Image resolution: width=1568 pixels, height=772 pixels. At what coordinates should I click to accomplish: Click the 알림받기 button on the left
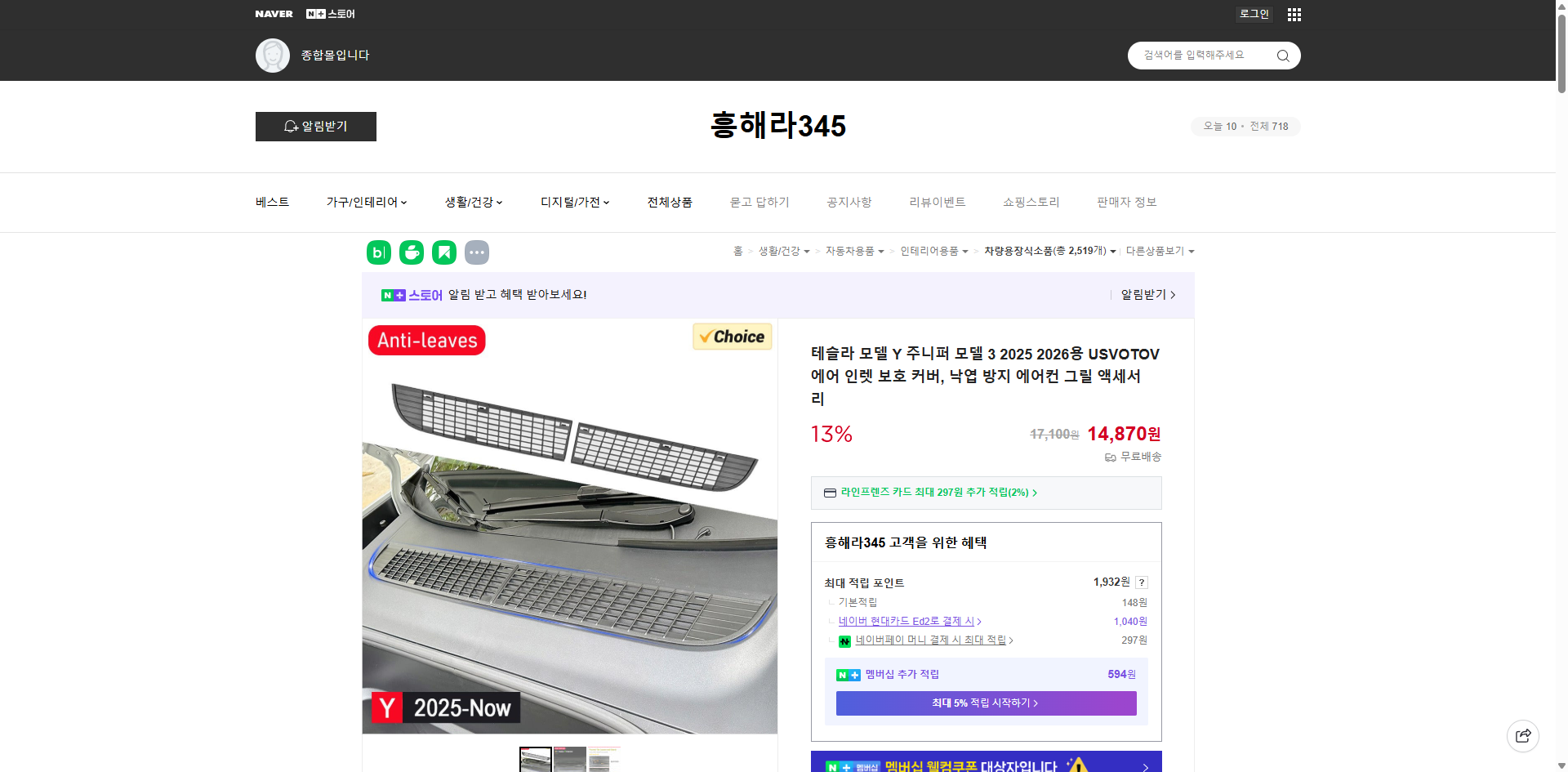tap(315, 126)
